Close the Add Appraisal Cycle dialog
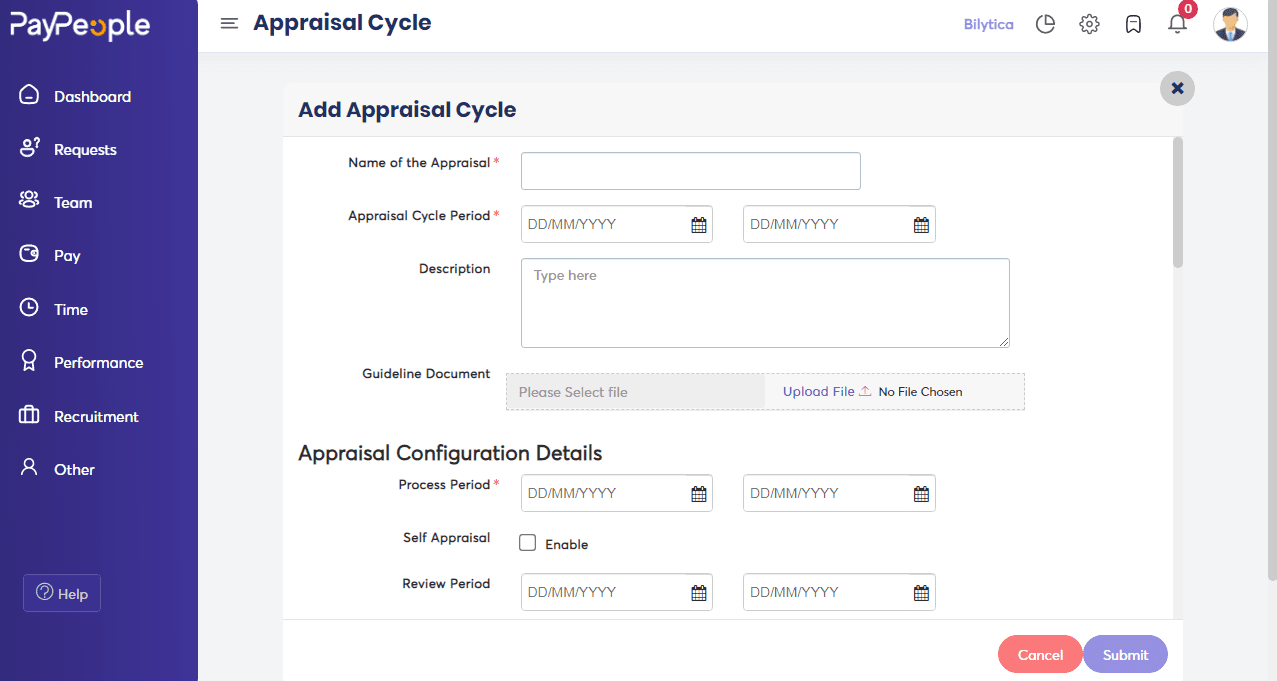The height and width of the screenshot is (681, 1277). click(1177, 88)
